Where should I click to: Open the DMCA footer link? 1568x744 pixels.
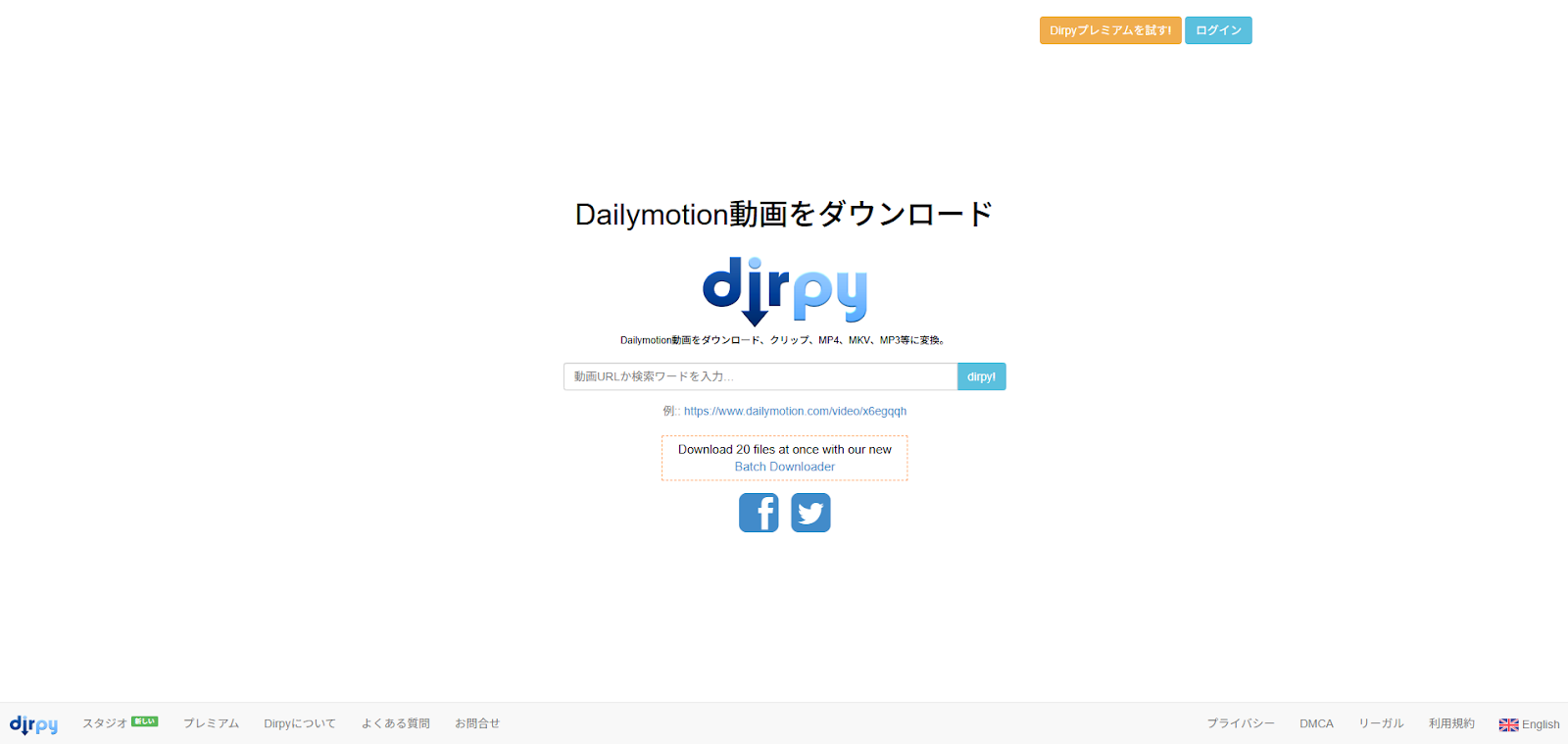tap(1316, 723)
